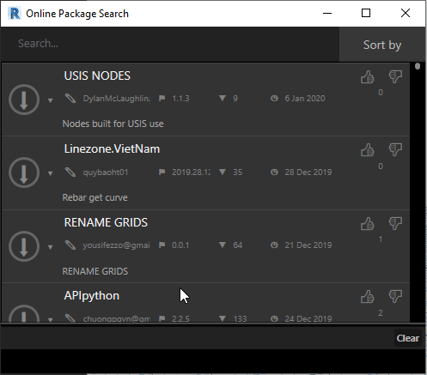Click the downloads triangle icon next to 35
Screen dimensions: 427x375
click(x=222, y=172)
